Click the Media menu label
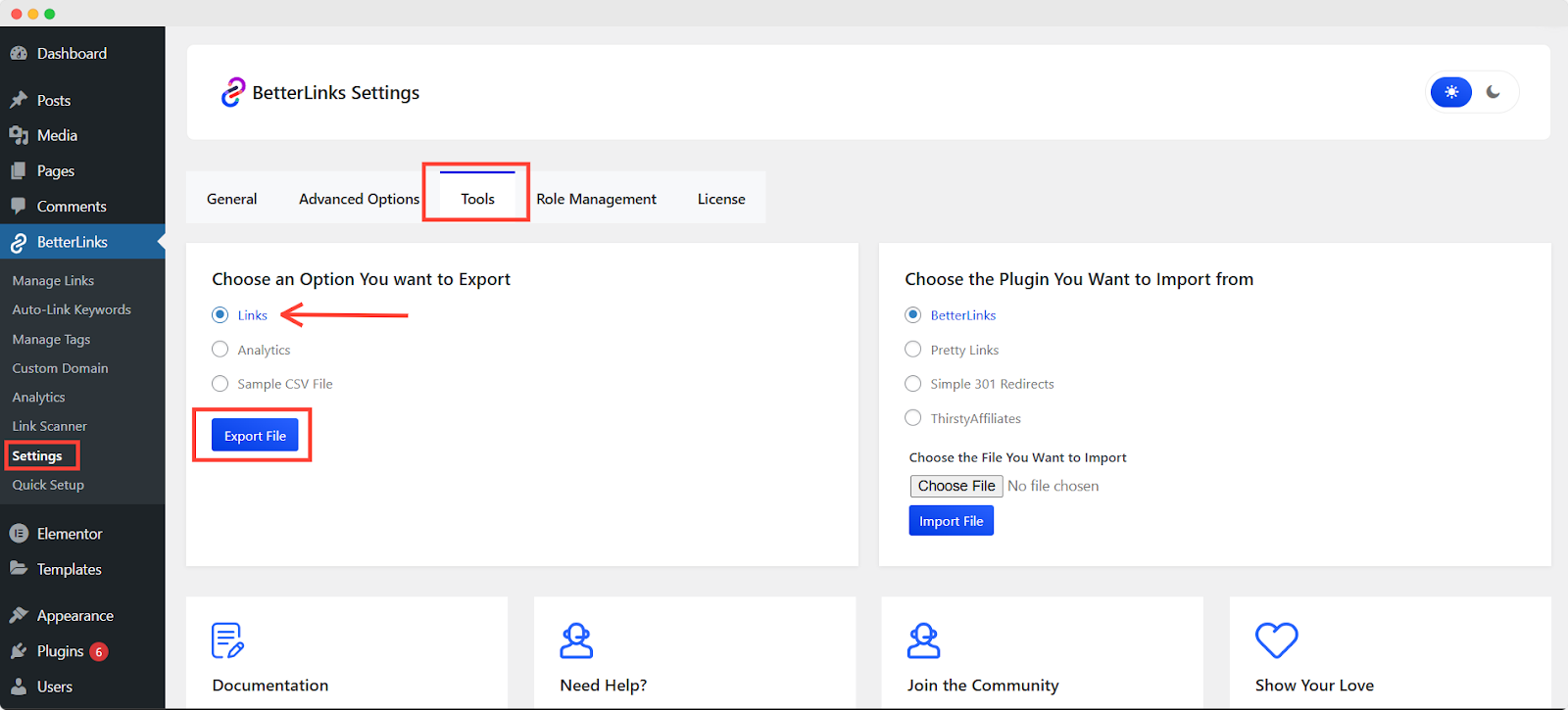Viewport: 1568px width, 710px height. (x=57, y=135)
